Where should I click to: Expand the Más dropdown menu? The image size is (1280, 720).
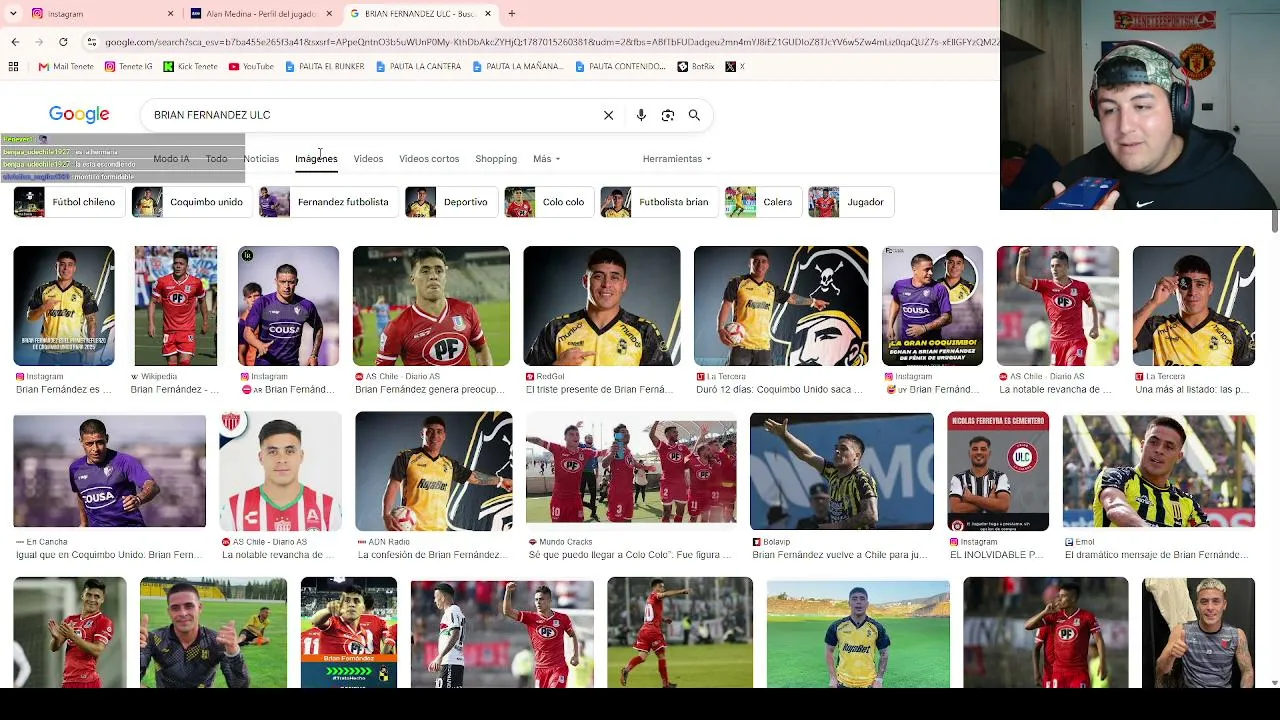(546, 159)
